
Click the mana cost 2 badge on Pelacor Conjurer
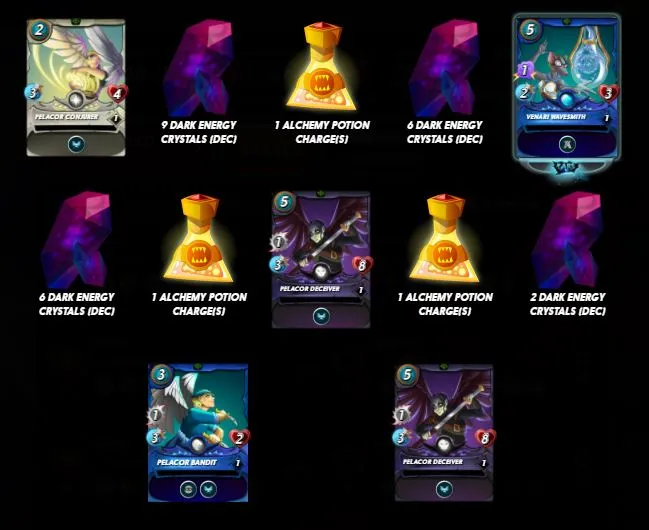[x=39, y=30]
